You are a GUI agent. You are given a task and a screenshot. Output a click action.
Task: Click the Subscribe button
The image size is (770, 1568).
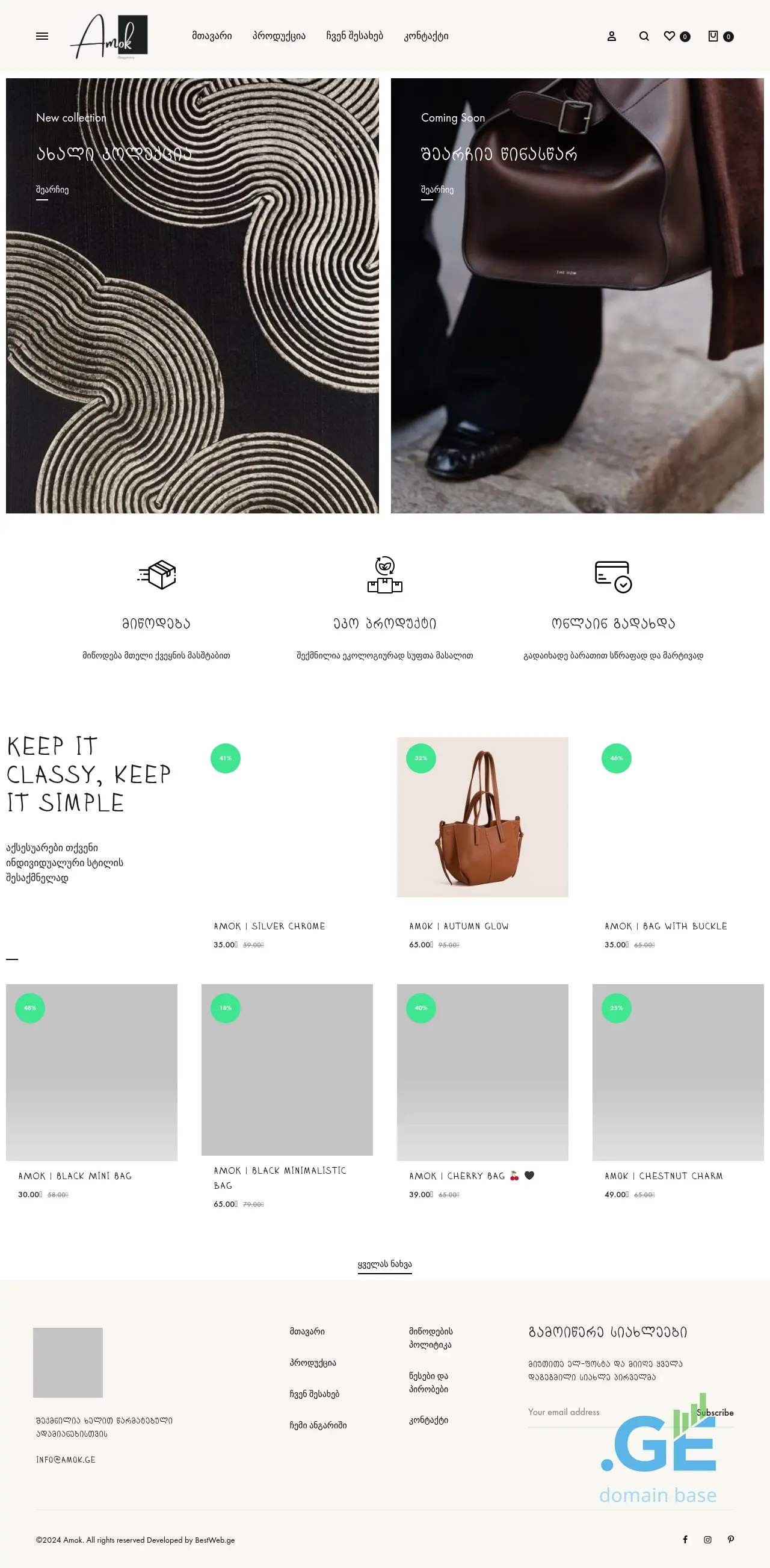[715, 1412]
